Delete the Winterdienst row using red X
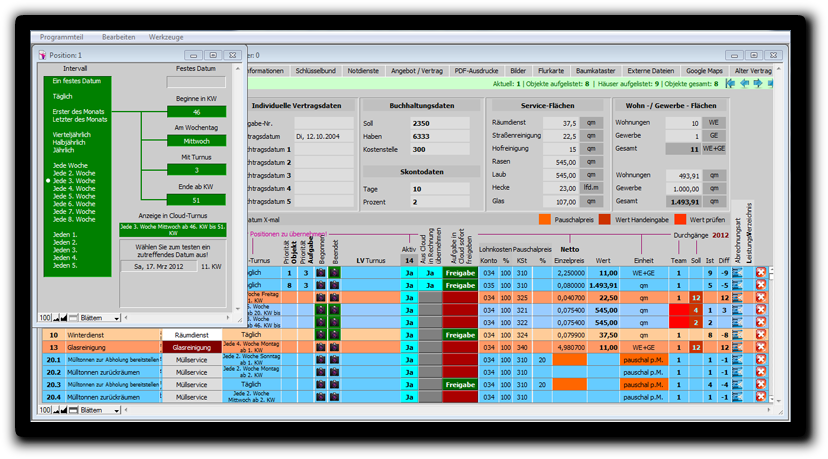Image resolution: width=828 pixels, height=459 pixels. click(x=760, y=335)
